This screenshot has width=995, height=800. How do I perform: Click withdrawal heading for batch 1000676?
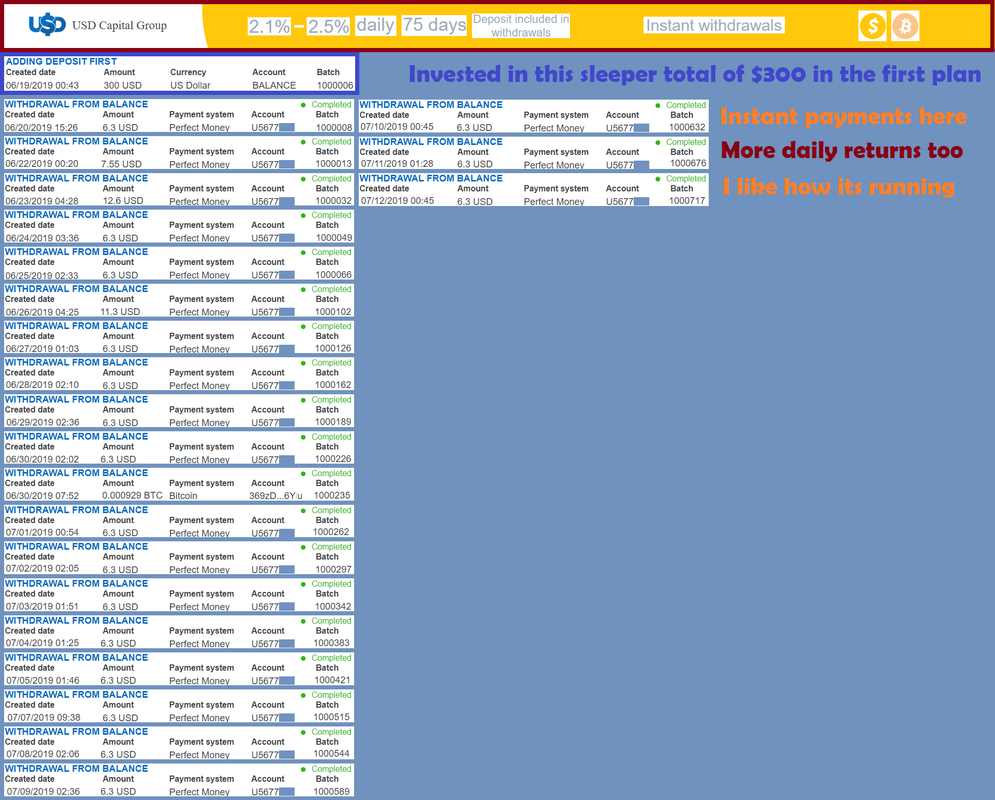coord(431,141)
